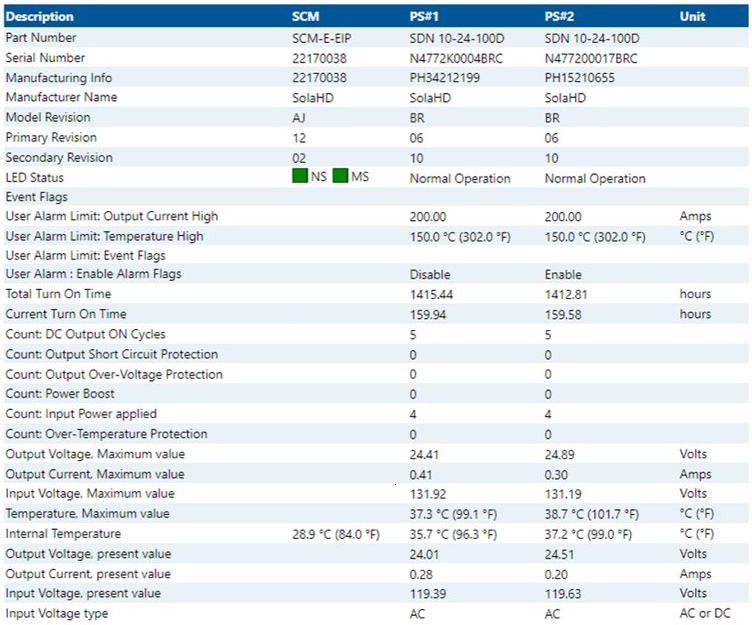
Task: Click the AC or DC unit text
Action: [x=705, y=613]
